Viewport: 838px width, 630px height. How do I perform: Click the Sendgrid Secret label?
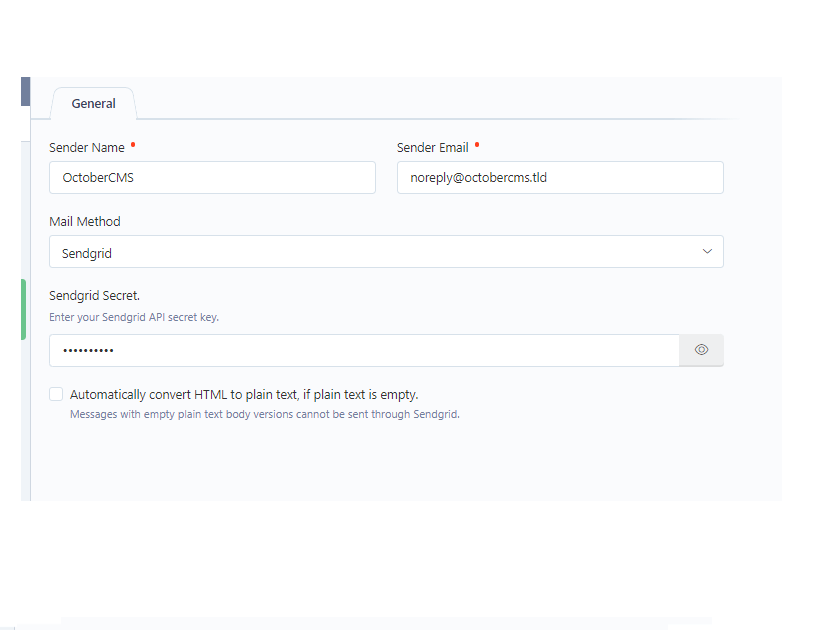[94, 296]
